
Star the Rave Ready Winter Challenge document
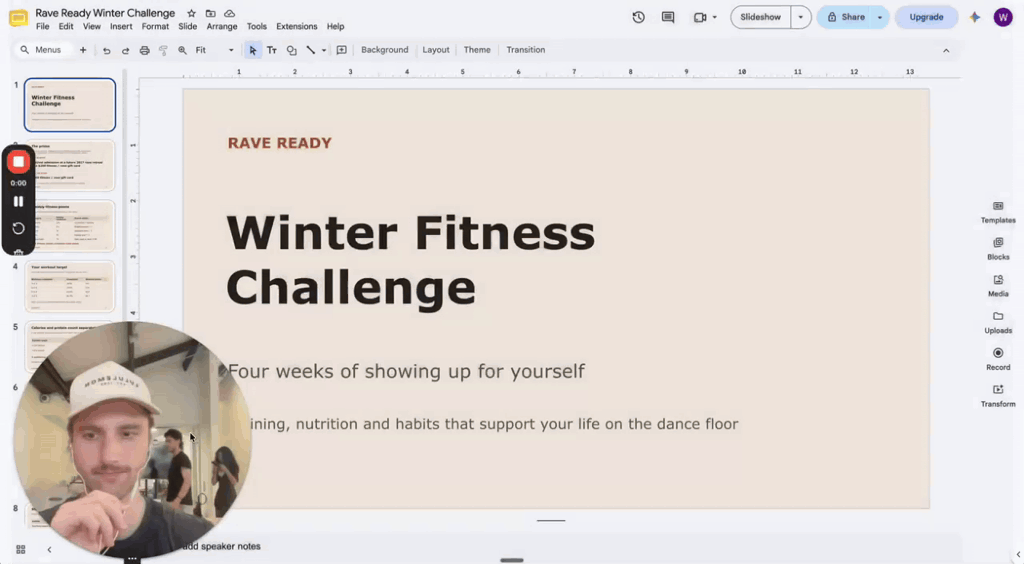click(x=191, y=13)
